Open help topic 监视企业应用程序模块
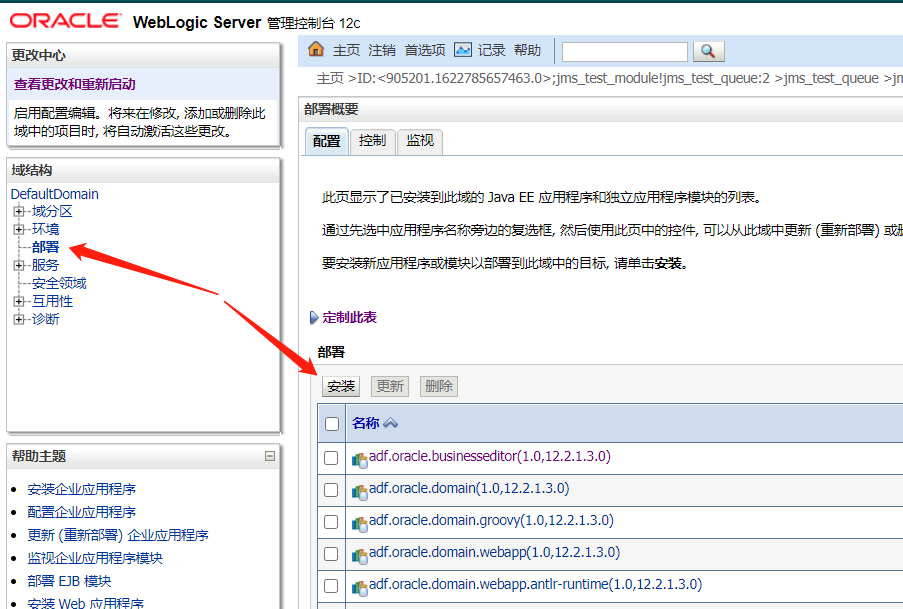The height and width of the screenshot is (609, 903). click(95, 558)
